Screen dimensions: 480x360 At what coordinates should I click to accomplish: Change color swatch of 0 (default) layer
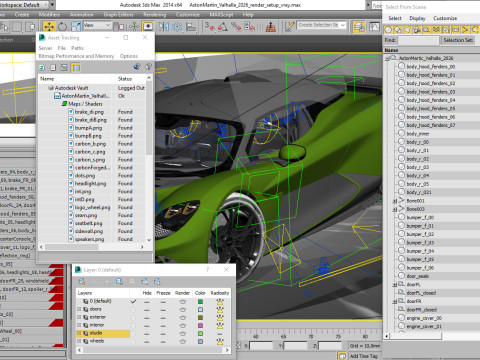pyautogui.click(x=200, y=302)
